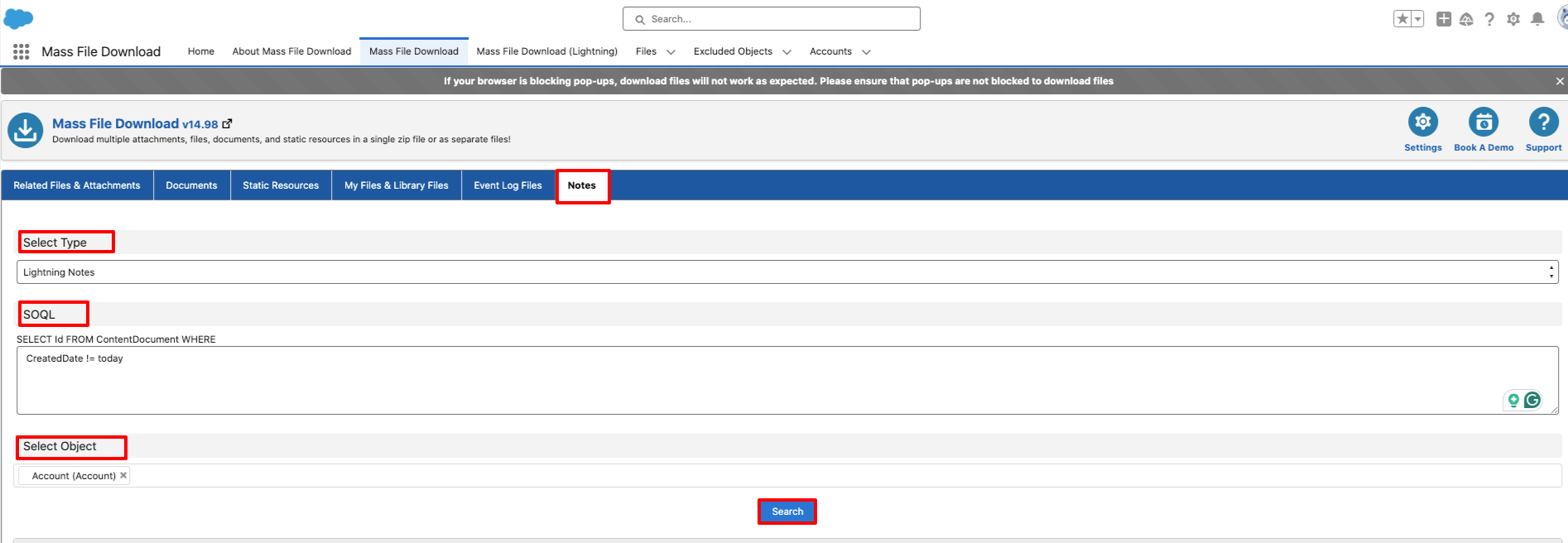Click the green lightbulb suggestion icon
Screen dimensions: 1568x543
(1513, 401)
